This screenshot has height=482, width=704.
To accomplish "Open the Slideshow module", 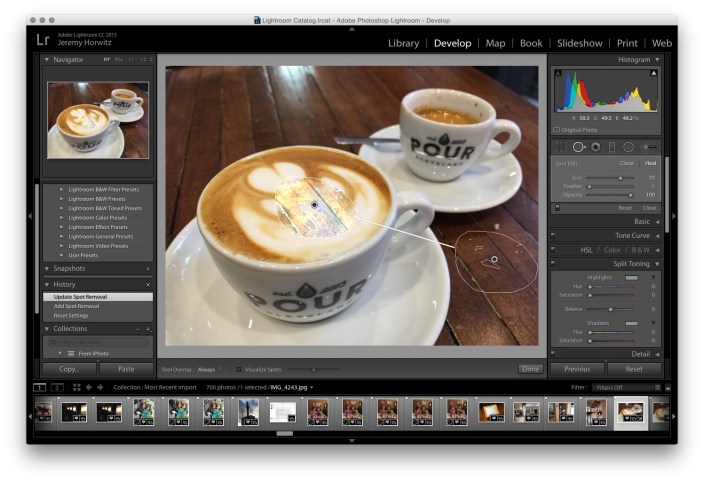I will click(x=579, y=43).
